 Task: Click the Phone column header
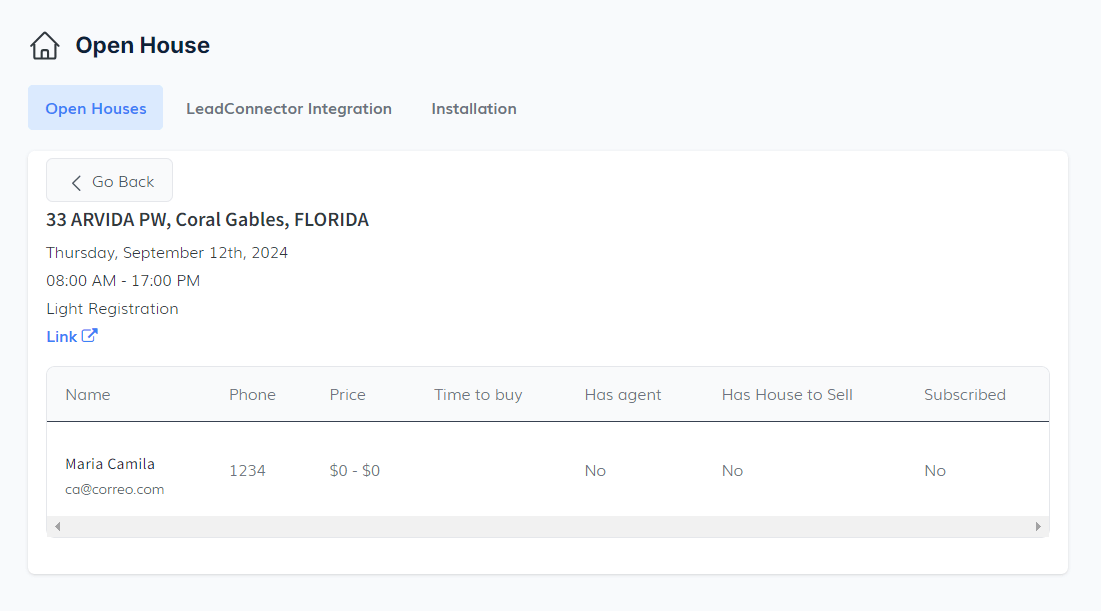click(x=252, y=395)
